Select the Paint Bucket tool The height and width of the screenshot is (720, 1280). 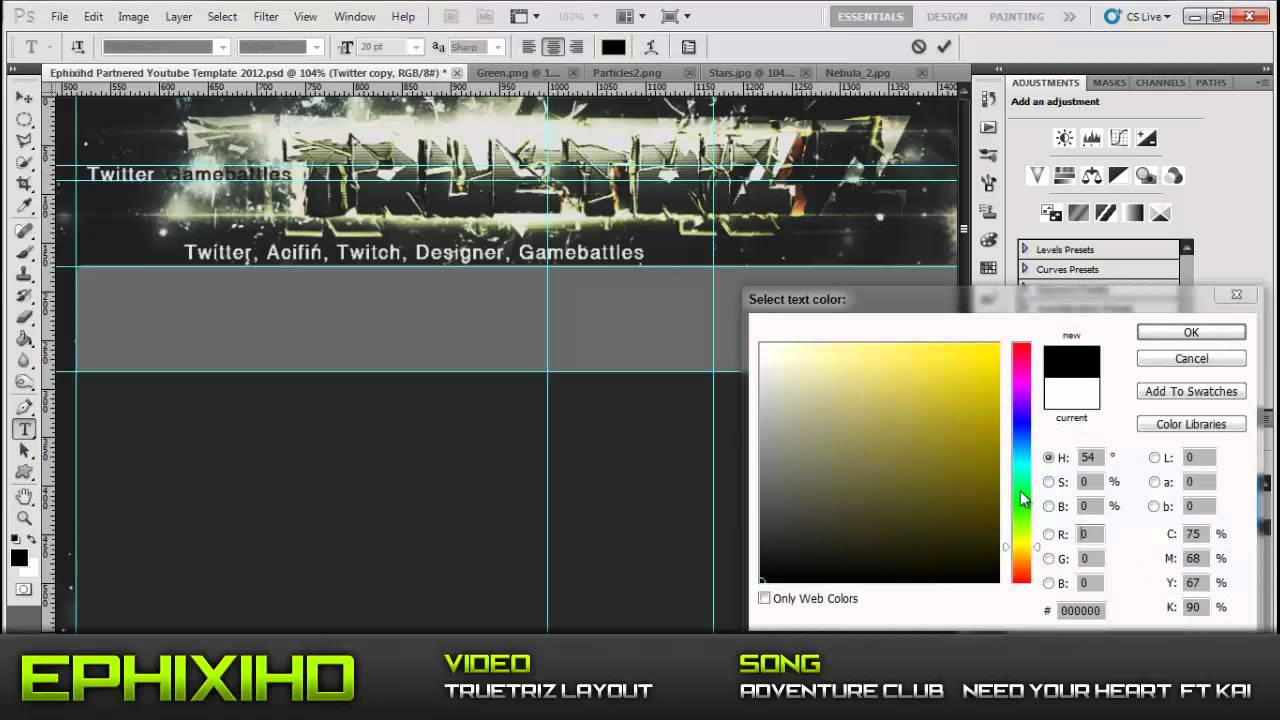point(24,340)
